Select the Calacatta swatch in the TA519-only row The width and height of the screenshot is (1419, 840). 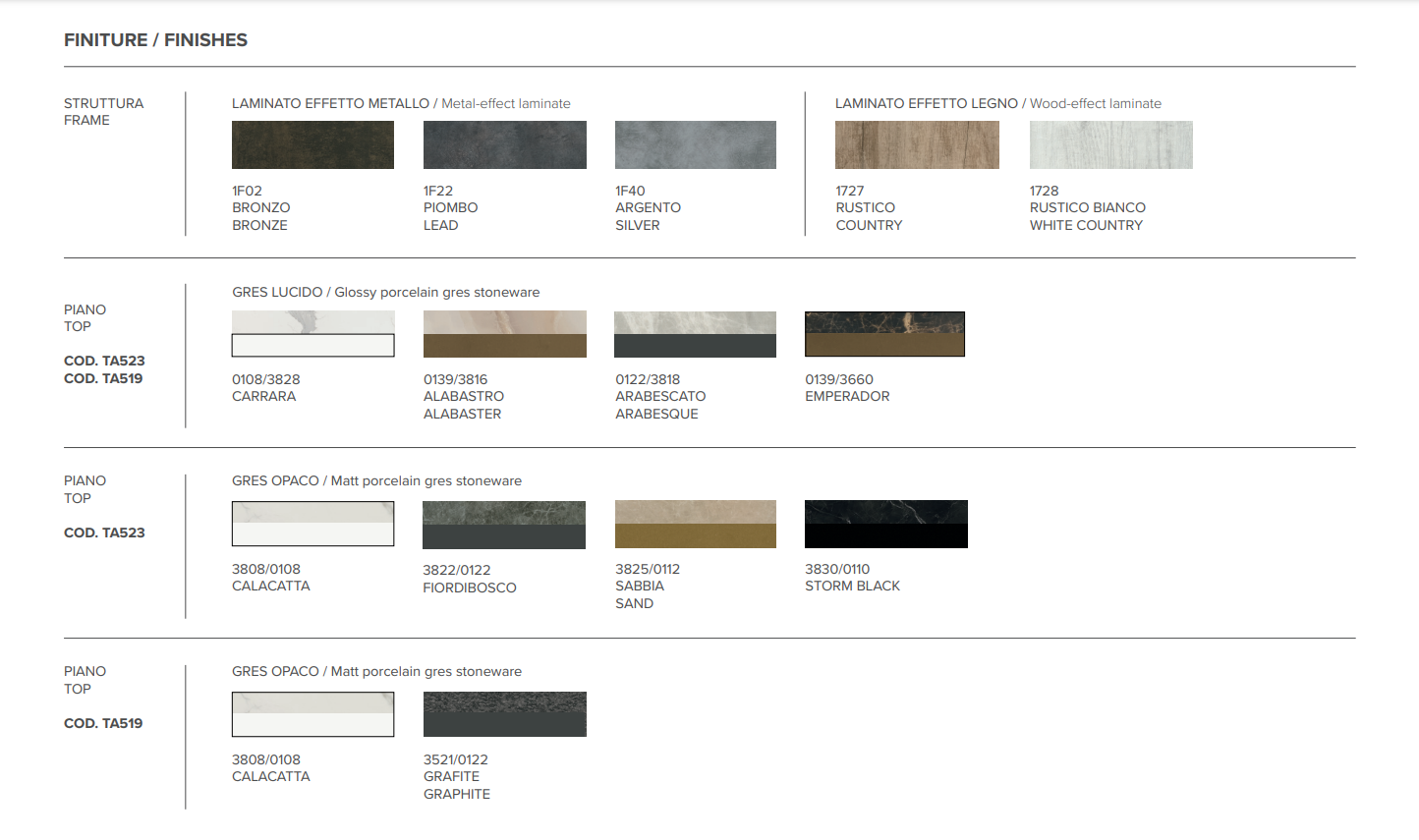click(312, 714)
